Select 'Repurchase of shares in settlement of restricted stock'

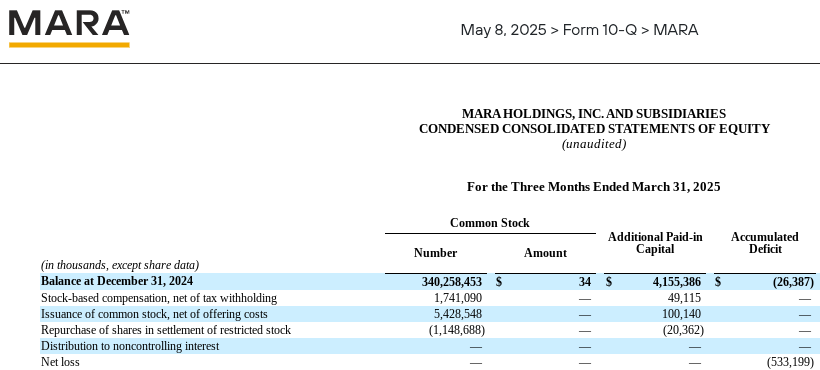point(166,330)
